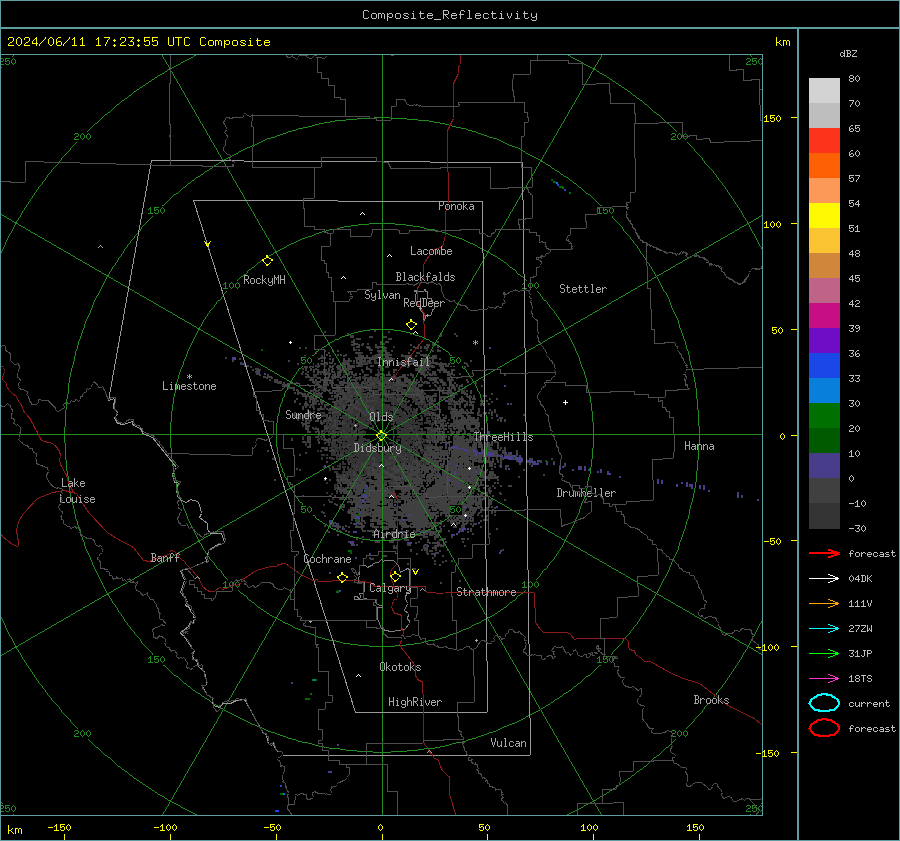The width and height of the screenshot is (900, 841).
Task: Click the Blackfalds city label
Action: (x=425, y=277)
